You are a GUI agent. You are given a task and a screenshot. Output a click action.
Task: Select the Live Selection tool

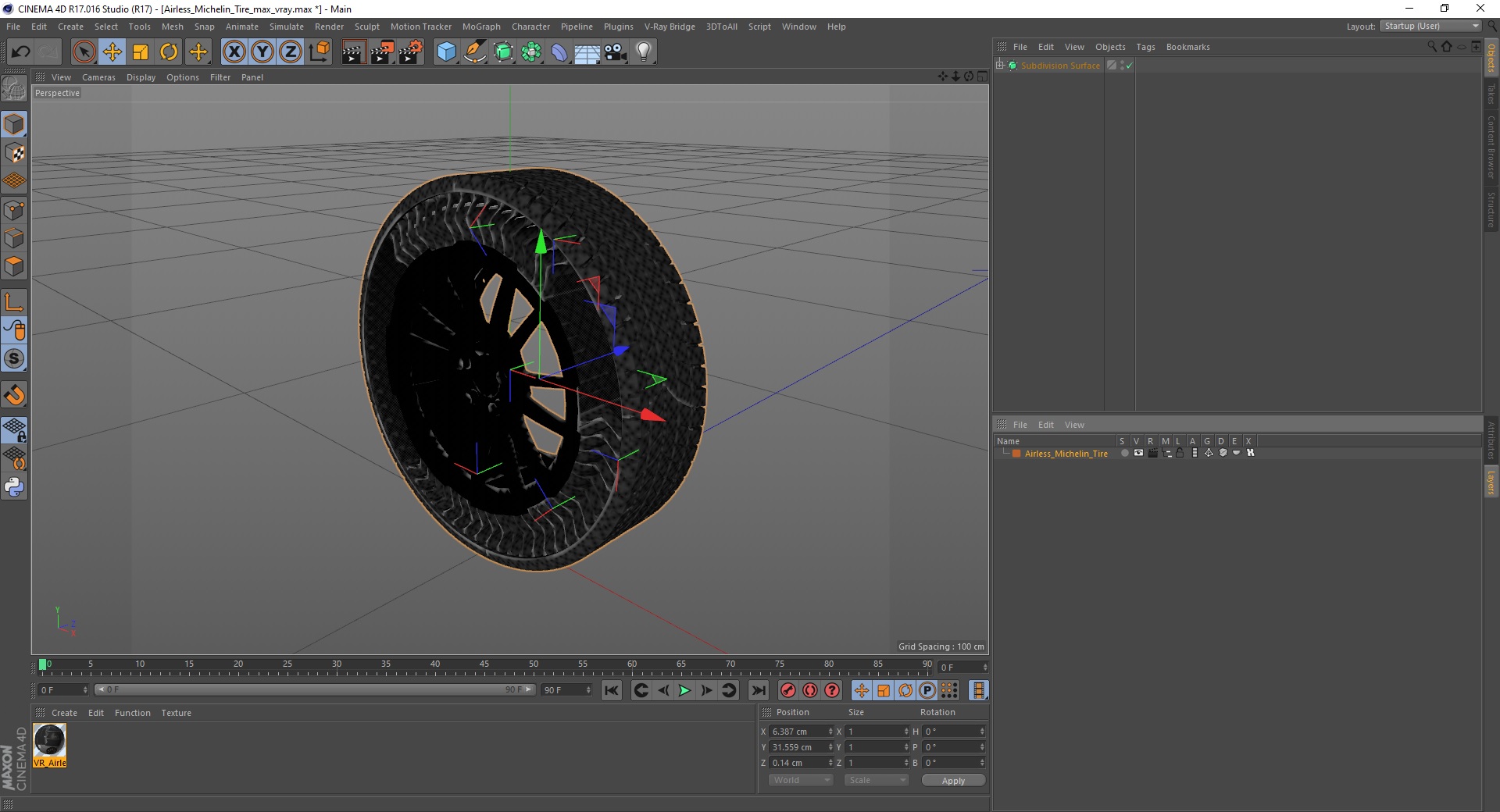(x=84, y=52)
